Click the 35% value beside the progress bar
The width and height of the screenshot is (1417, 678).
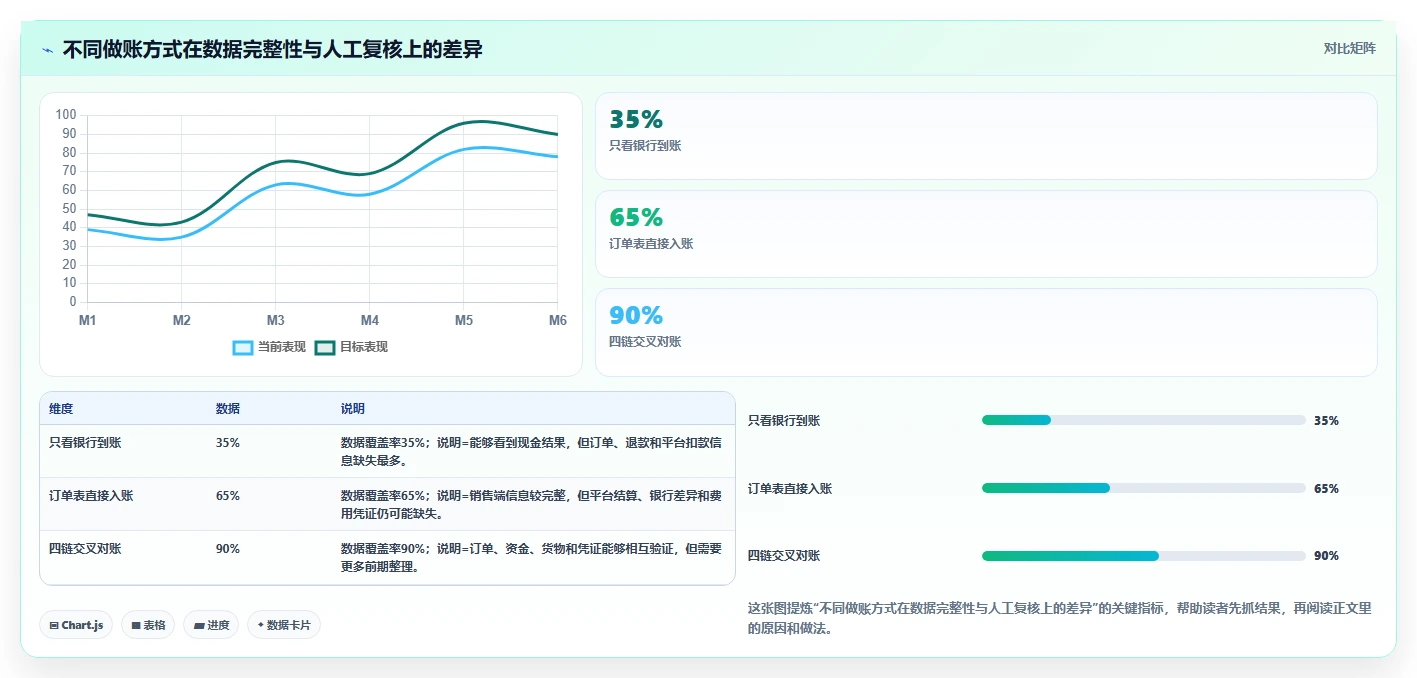[1326, 421]
